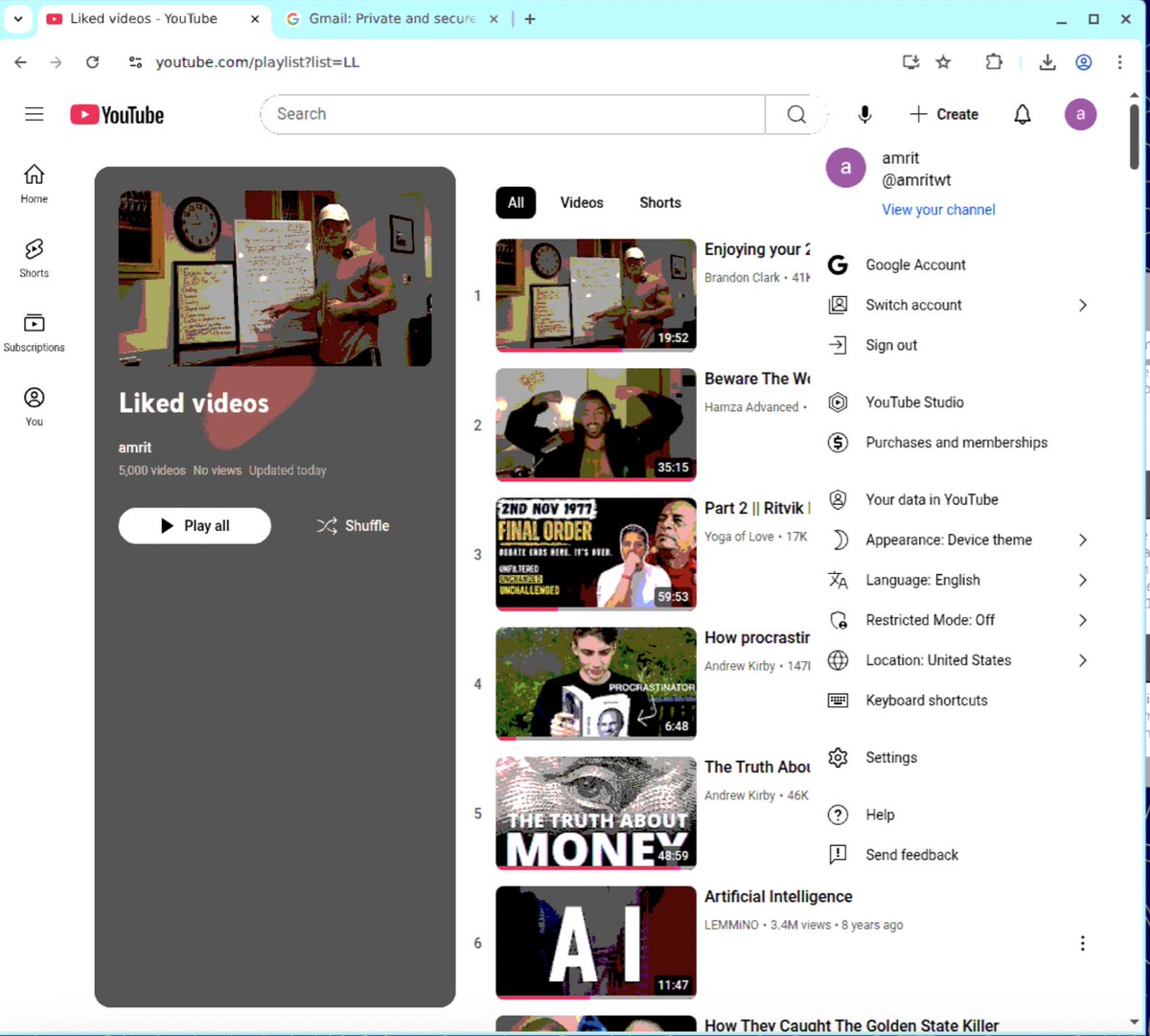This screenshot has width=1150, height=1036.
Task: Click the address bar URL
Action: point(258,62)
